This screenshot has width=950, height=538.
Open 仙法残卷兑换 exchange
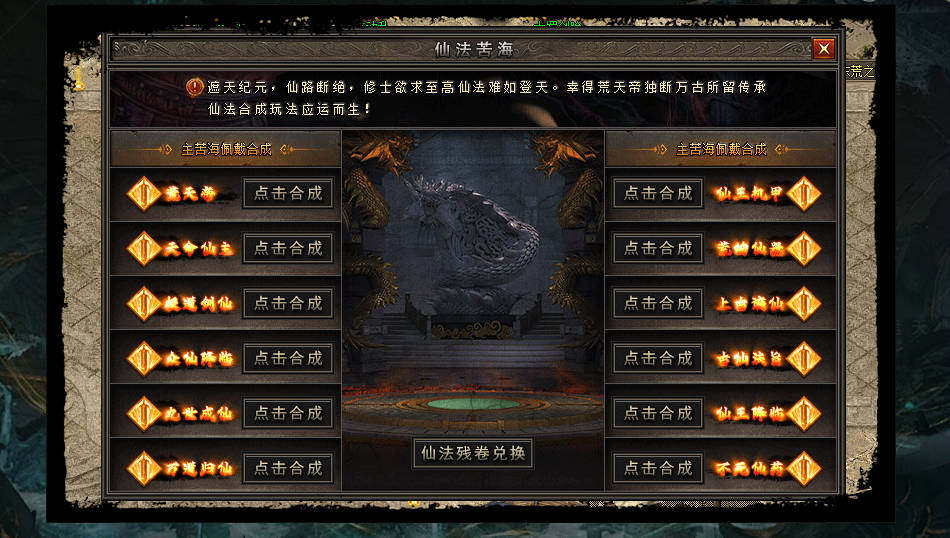(x=473, y=453)
